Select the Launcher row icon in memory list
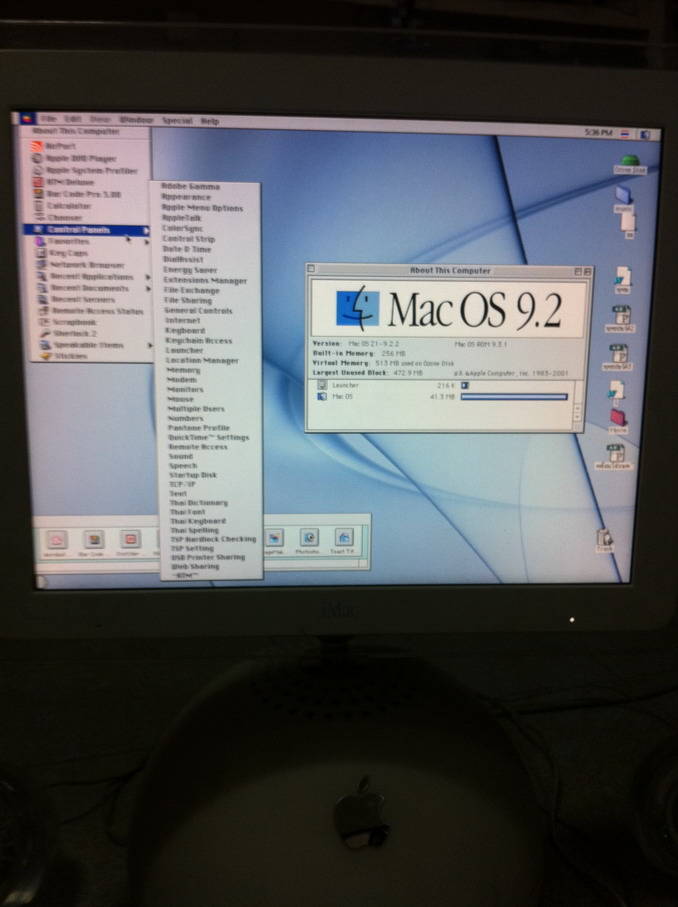Screen dimensions: 678x907 (x=322, y=384)
